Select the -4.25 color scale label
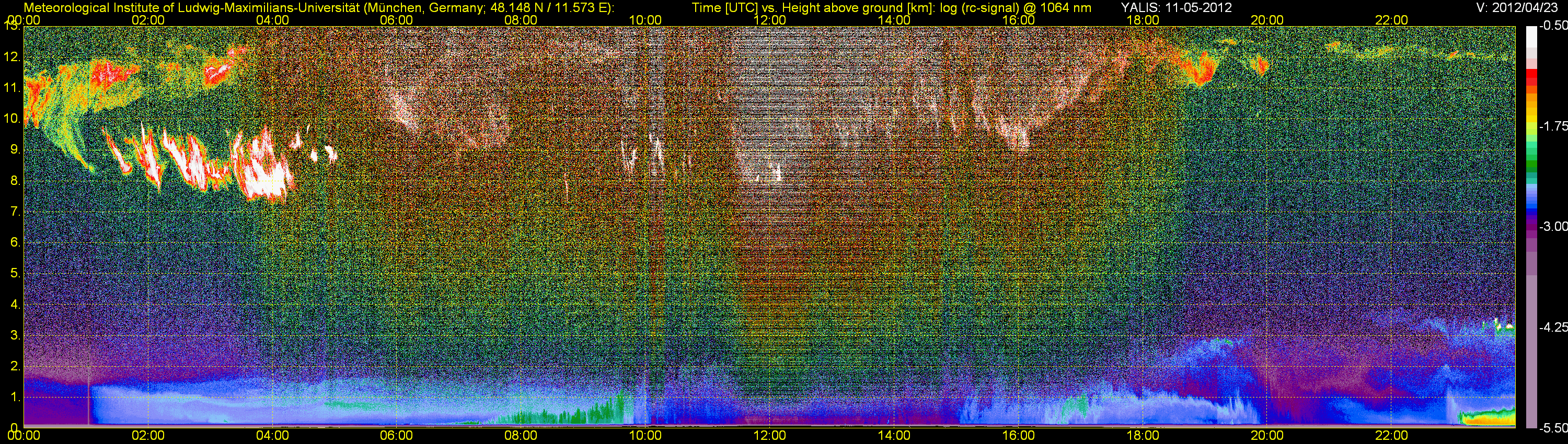Image resolution: width=1568 pixels, height=444 pixels. point(1553,327)
